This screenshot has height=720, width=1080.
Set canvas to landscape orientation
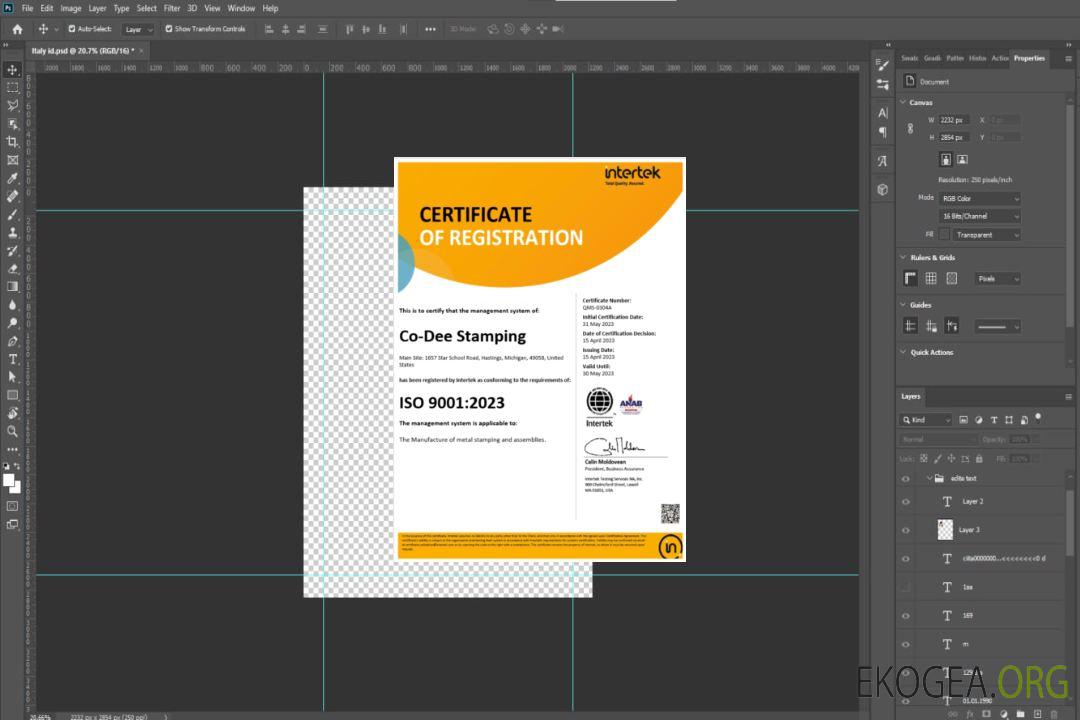(x=962, y=159)
